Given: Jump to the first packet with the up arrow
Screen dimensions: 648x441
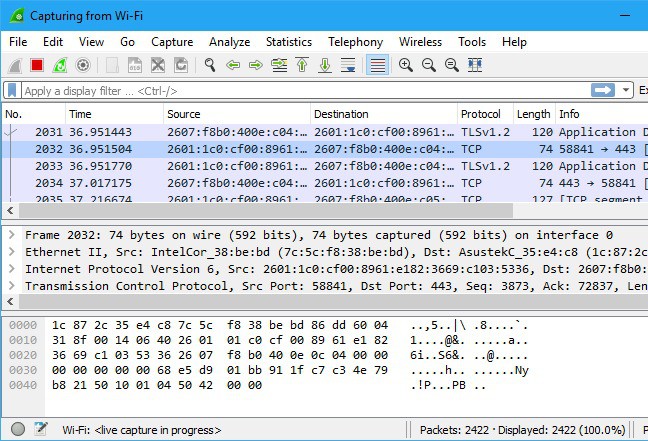Looking at the screenshot, I should coord(302,65).
